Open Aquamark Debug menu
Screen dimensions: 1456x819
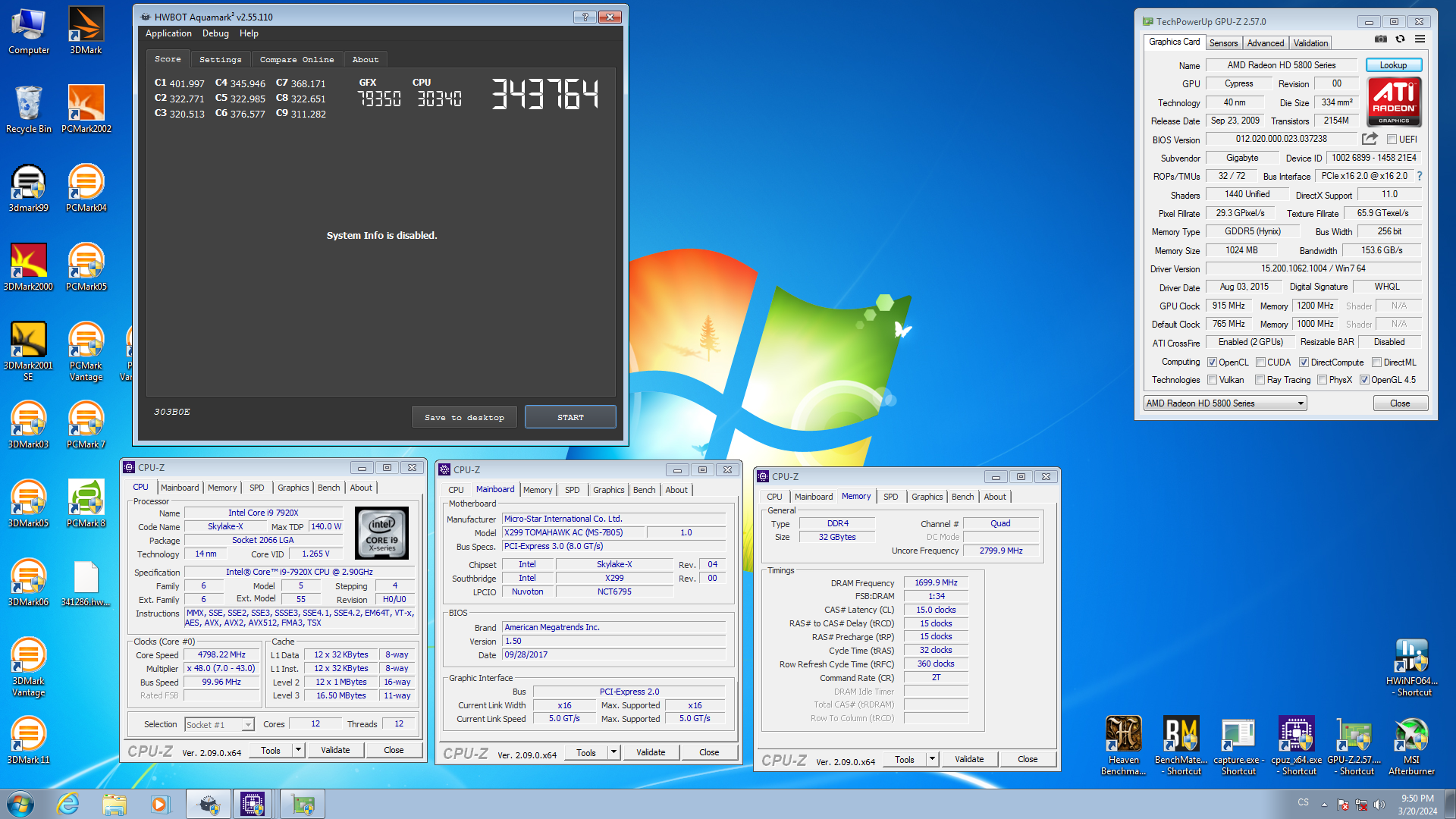[215, 33]
